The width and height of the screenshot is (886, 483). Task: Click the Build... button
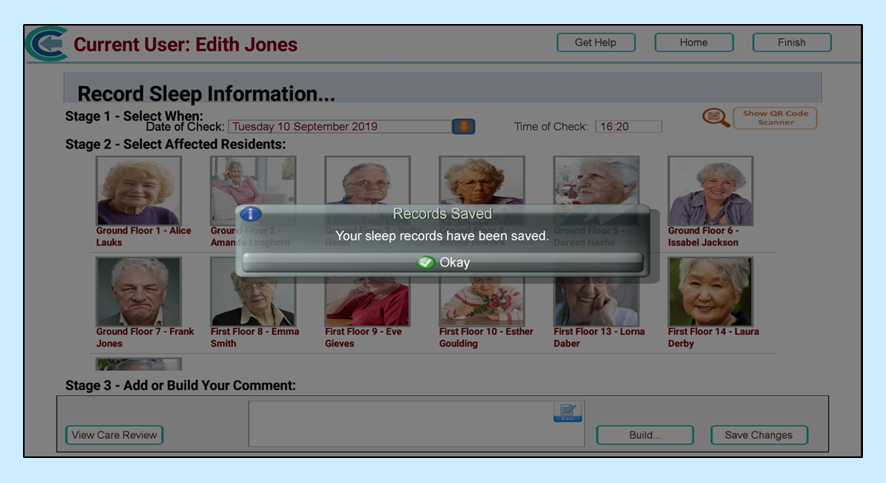point(645,435)
